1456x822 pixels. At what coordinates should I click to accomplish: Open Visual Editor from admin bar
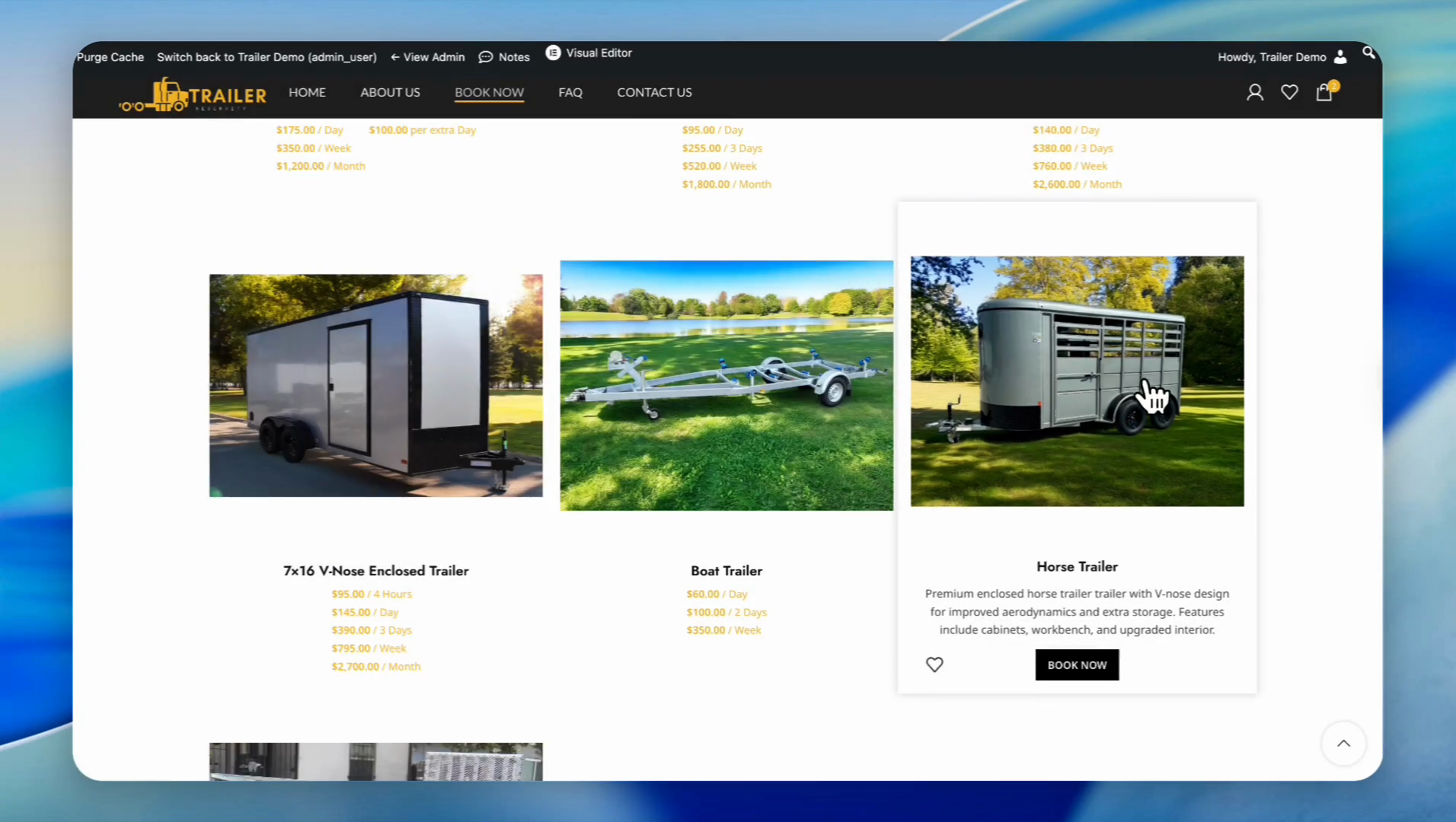pyautogui.click(x=589, y=53)
